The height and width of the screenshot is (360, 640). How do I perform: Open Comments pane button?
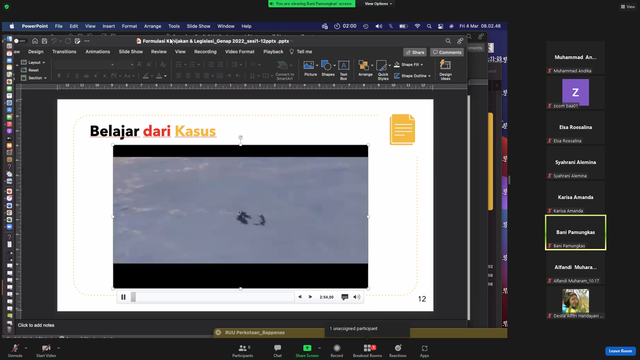pyautogui.click(x=447, y=52)
